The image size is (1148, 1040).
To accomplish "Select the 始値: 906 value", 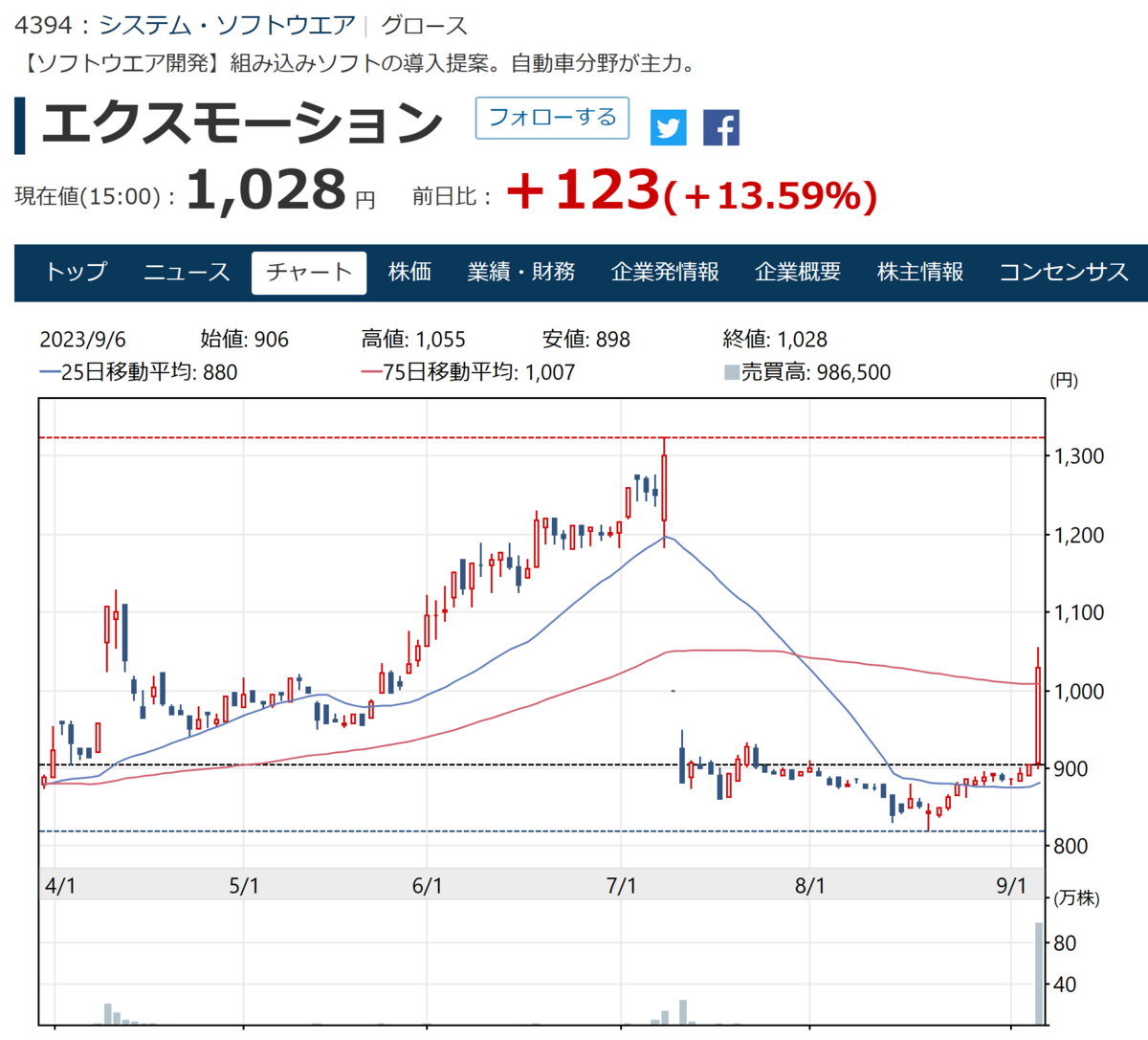I will click(x=244, y=340).
